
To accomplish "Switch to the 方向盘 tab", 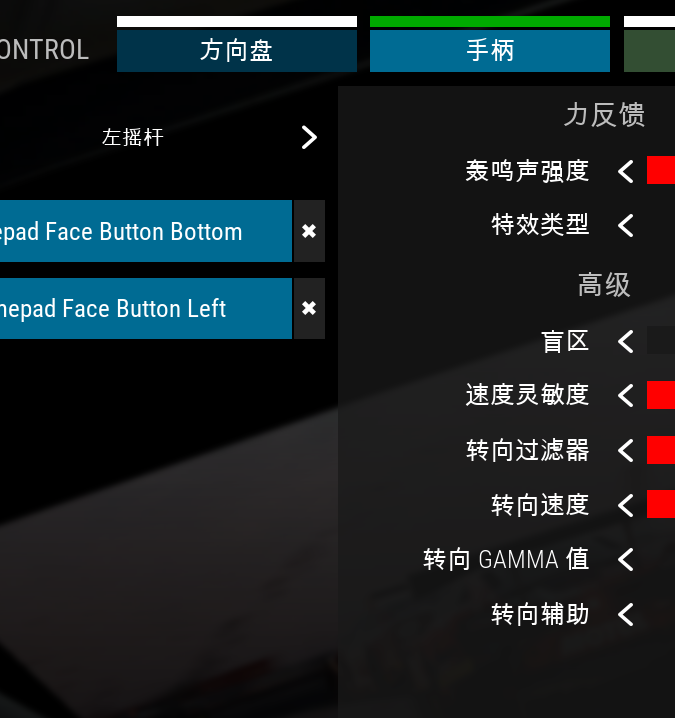I will [237, 50].
